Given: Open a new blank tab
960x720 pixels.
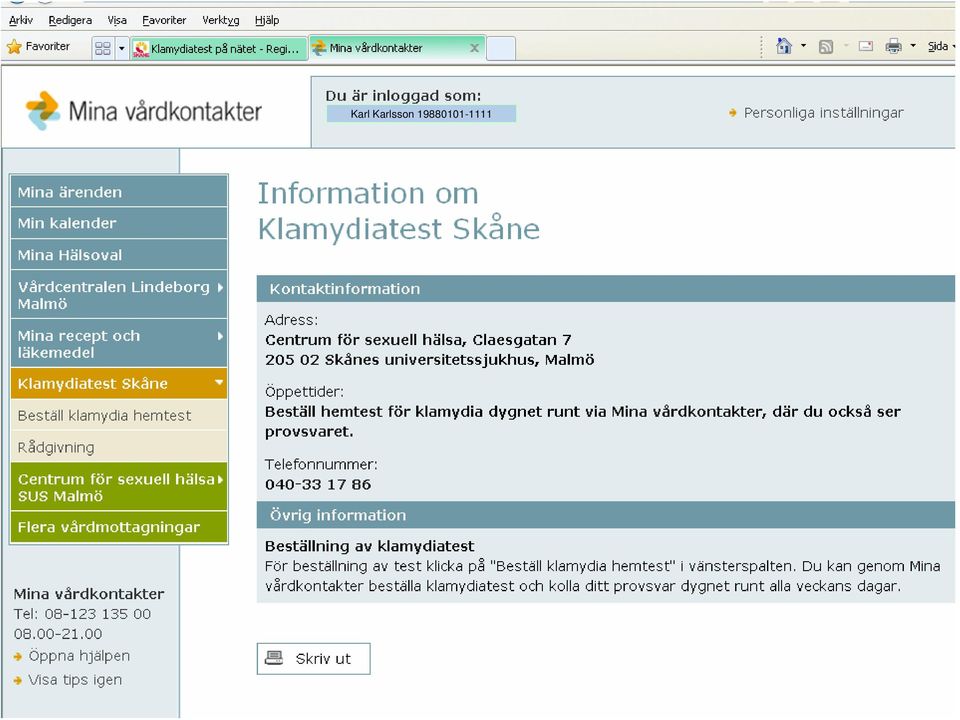Looking at the screenshot, I should pos(501,48).
